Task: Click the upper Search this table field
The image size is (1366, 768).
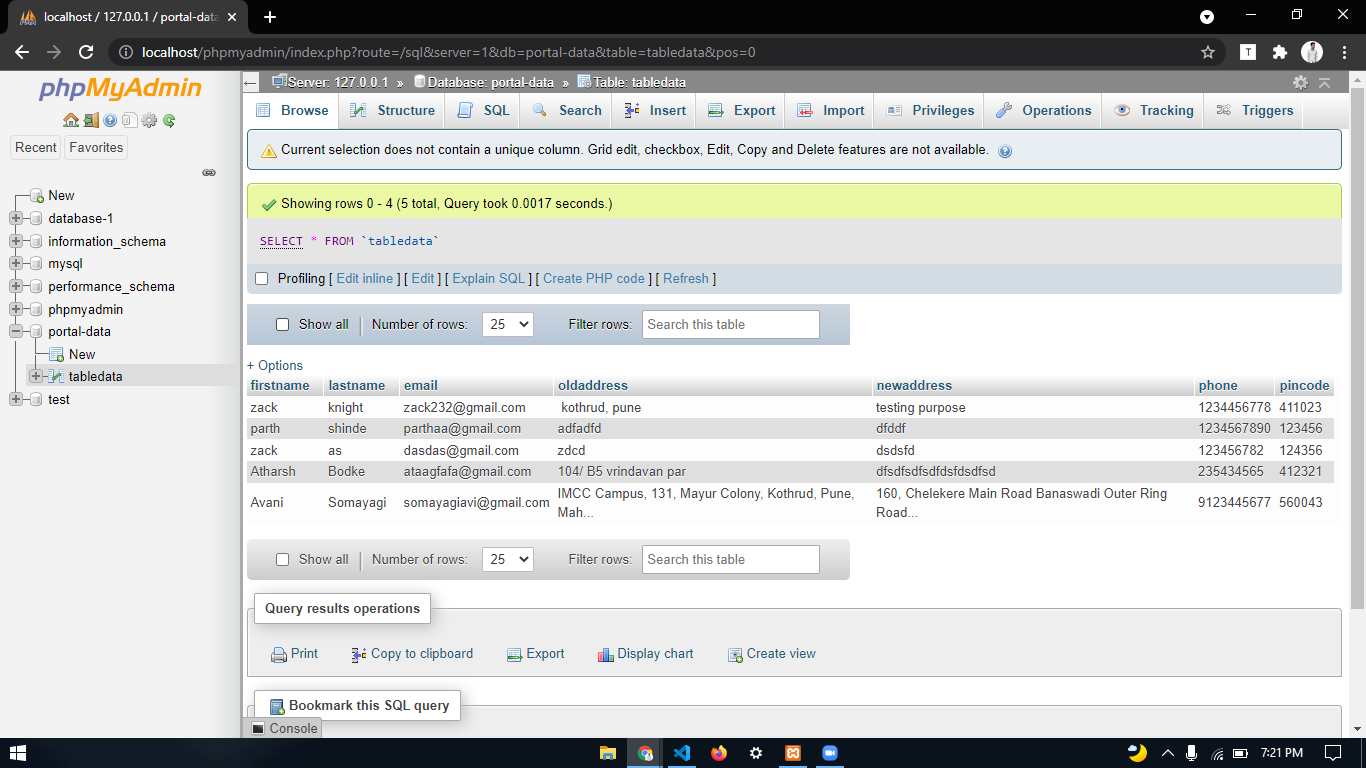Action: coord(731,324)
